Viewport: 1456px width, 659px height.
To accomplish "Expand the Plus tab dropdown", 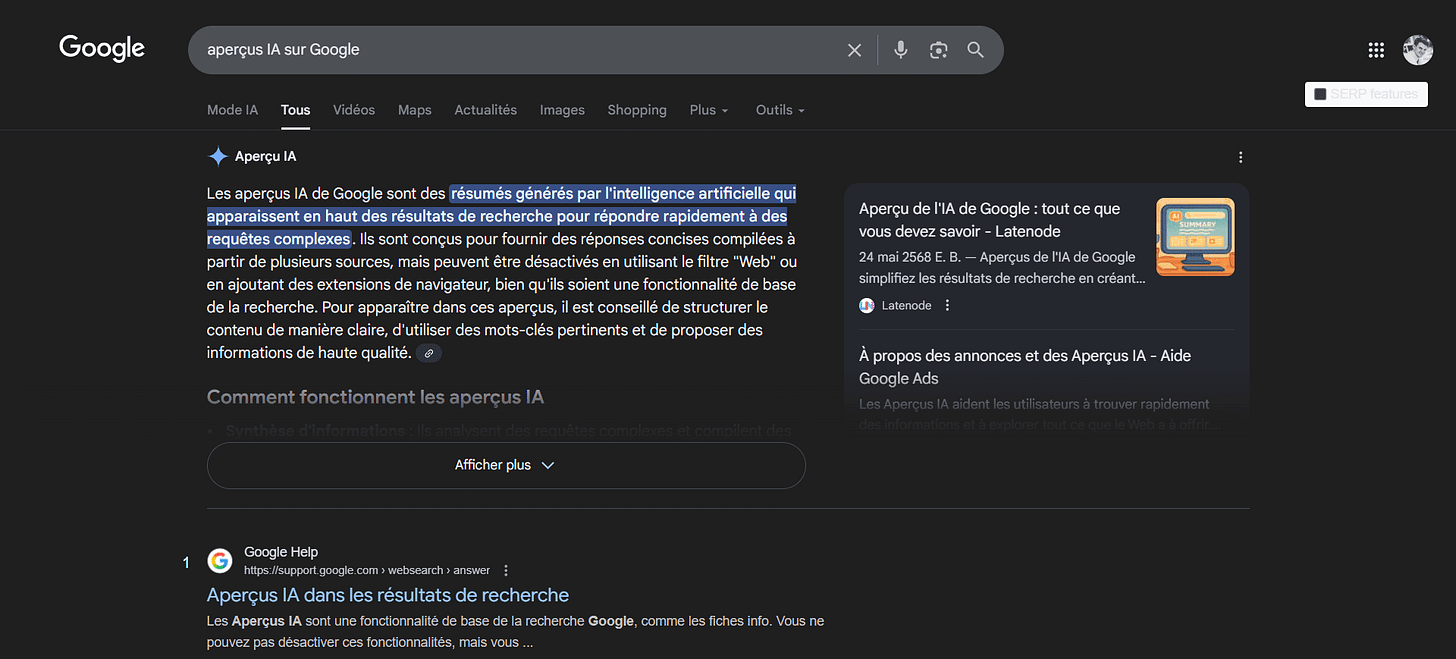I will click(x=709, y=110).
